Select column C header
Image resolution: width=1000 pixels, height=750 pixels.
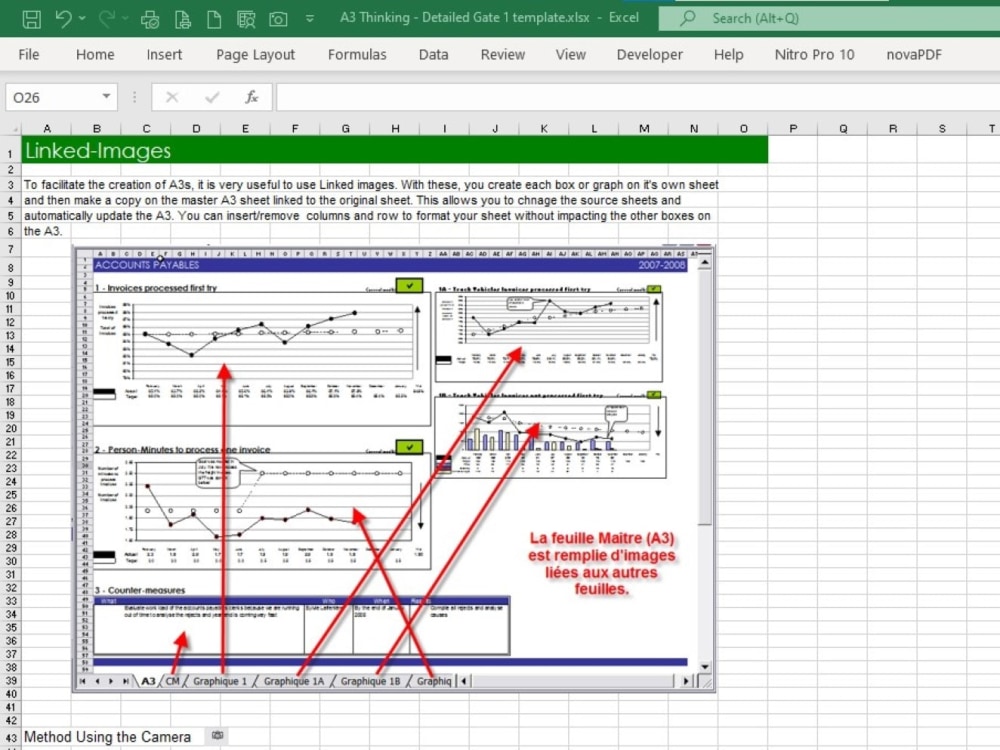146,129
